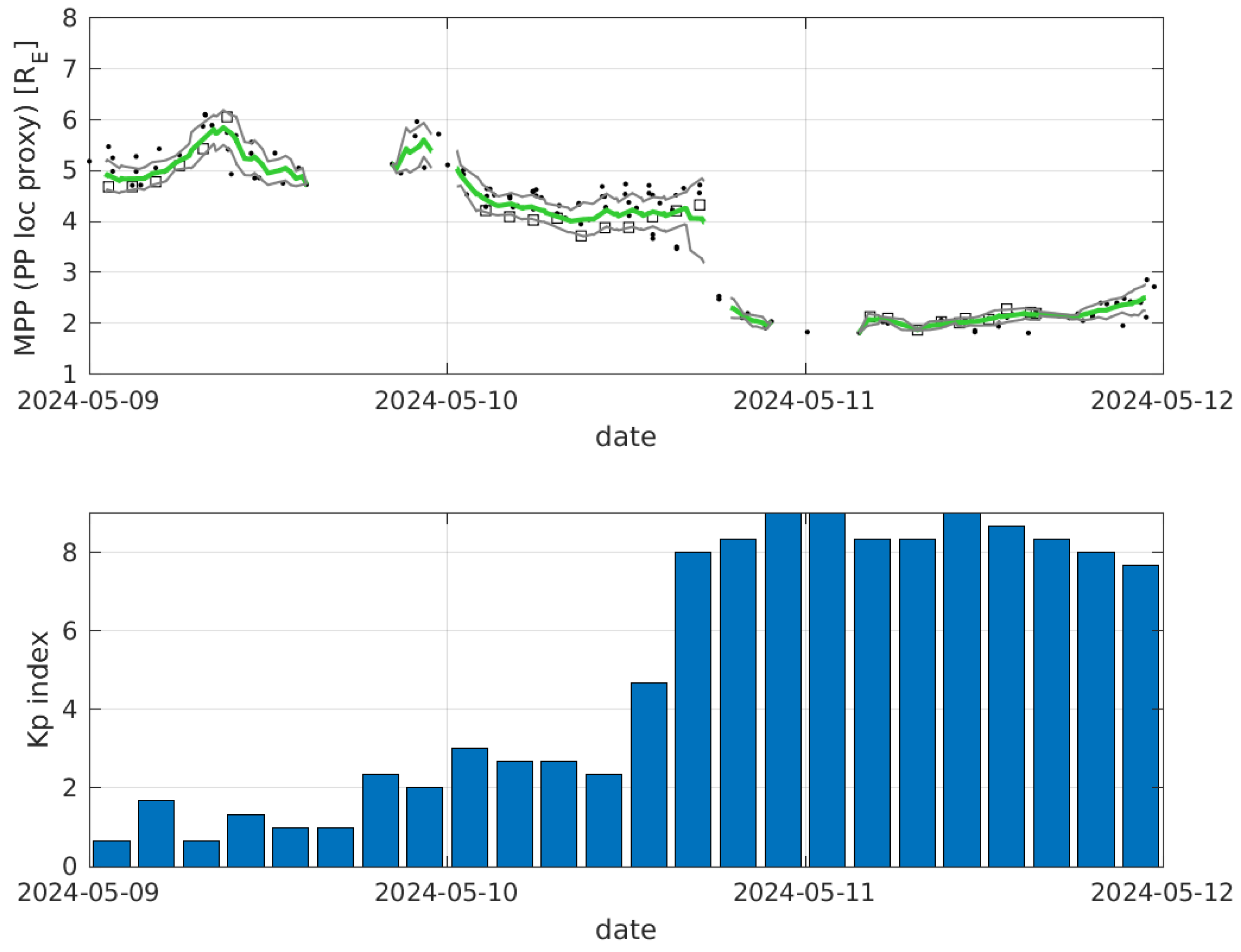Viewport: 1241px width, 952px height.
Task: Click the 2024-05-09 tick label under top plot
Action: coord(89,401)
